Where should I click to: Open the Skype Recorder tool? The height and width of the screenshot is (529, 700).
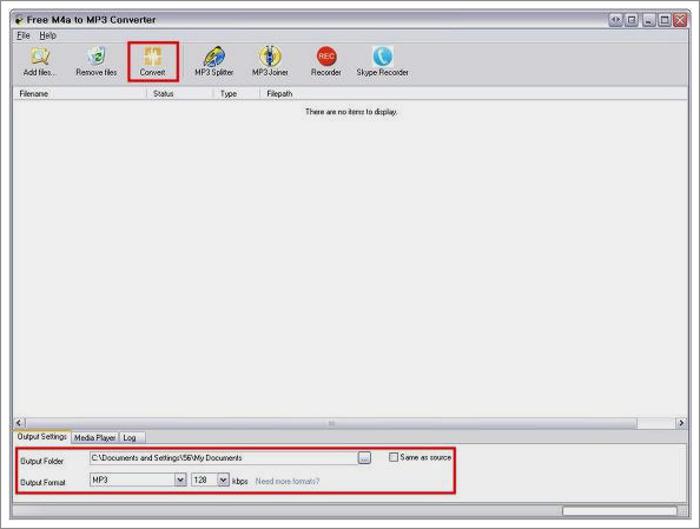pyautogui.click(x=382, y=61)
